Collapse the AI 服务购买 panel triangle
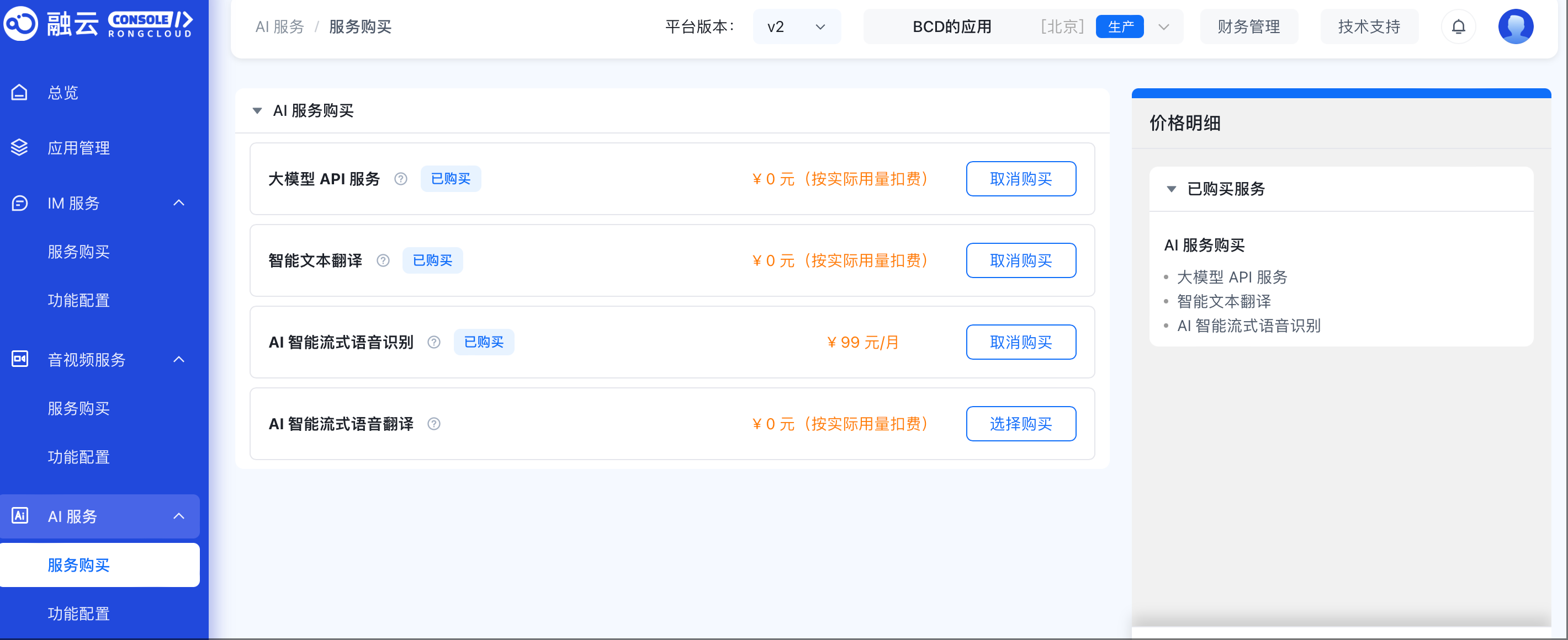 coord(257,111)
